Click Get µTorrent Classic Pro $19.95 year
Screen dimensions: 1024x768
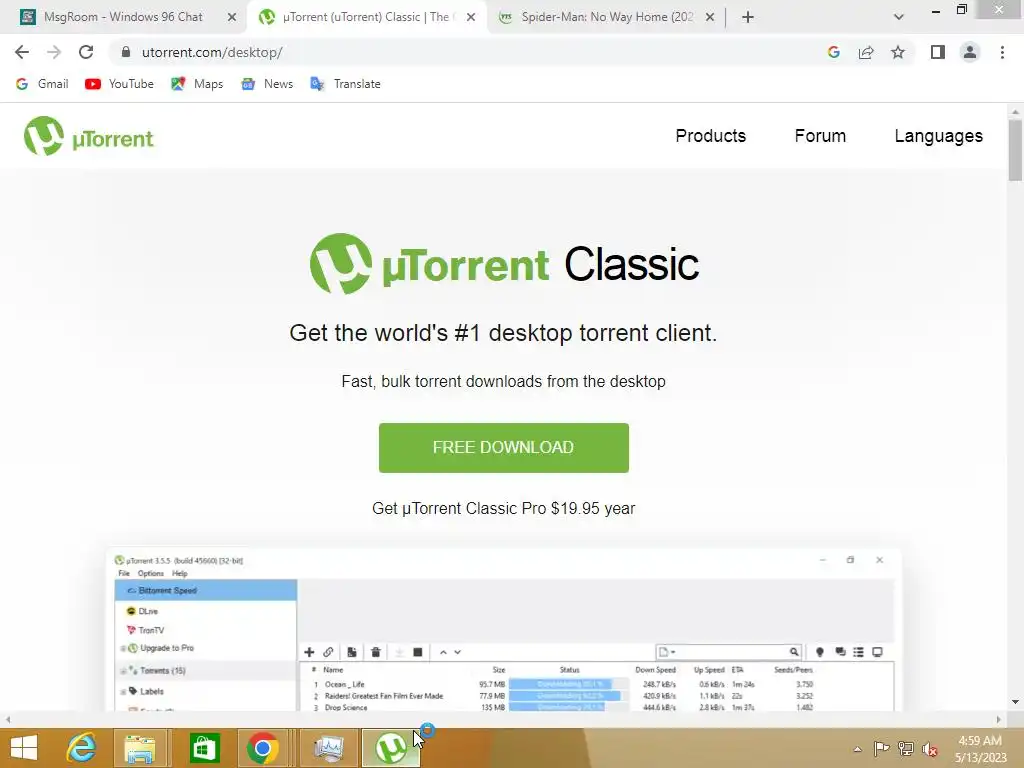(x=504, y=508)
